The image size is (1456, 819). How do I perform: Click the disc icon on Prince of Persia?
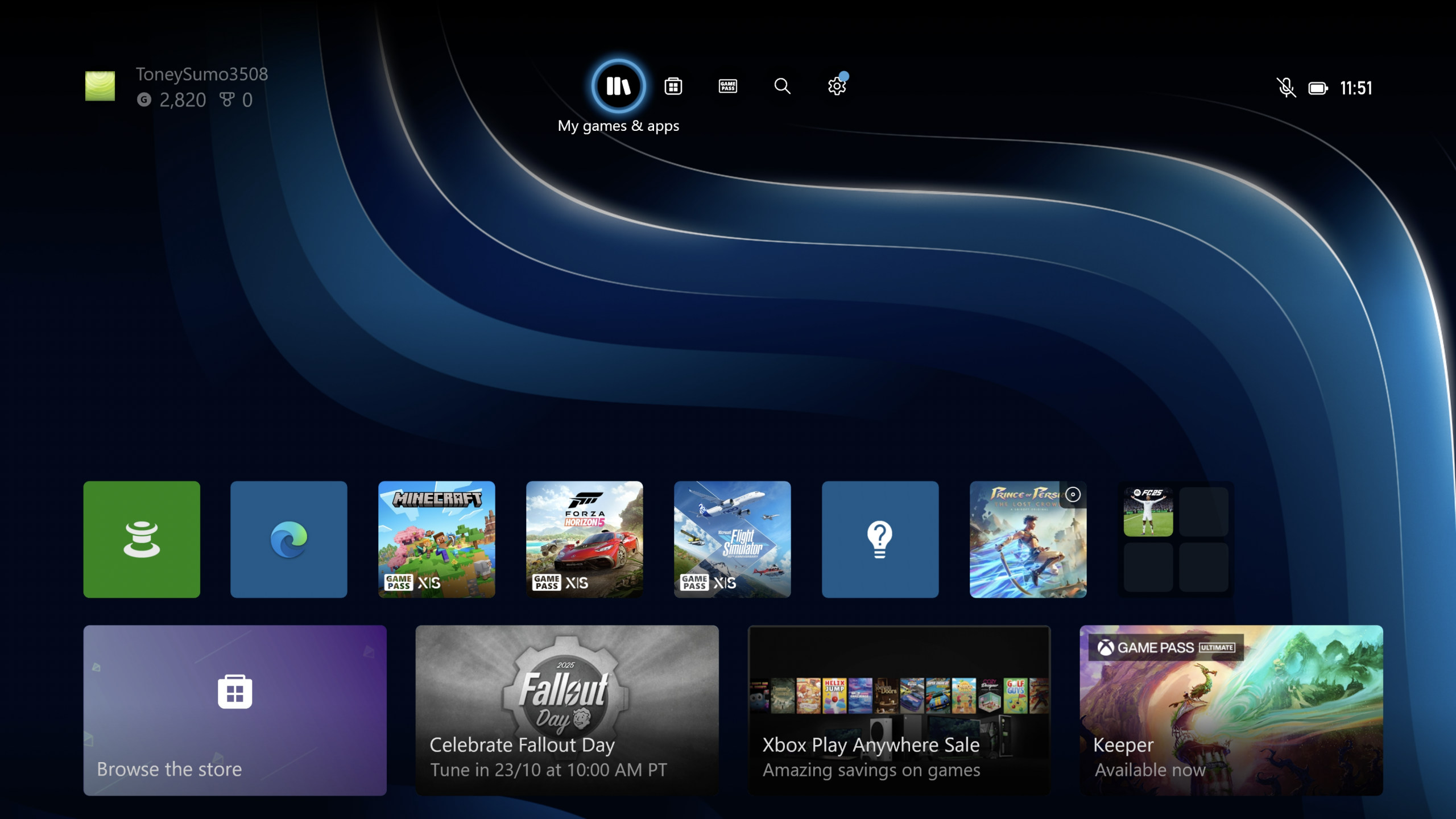point(1073,494)
